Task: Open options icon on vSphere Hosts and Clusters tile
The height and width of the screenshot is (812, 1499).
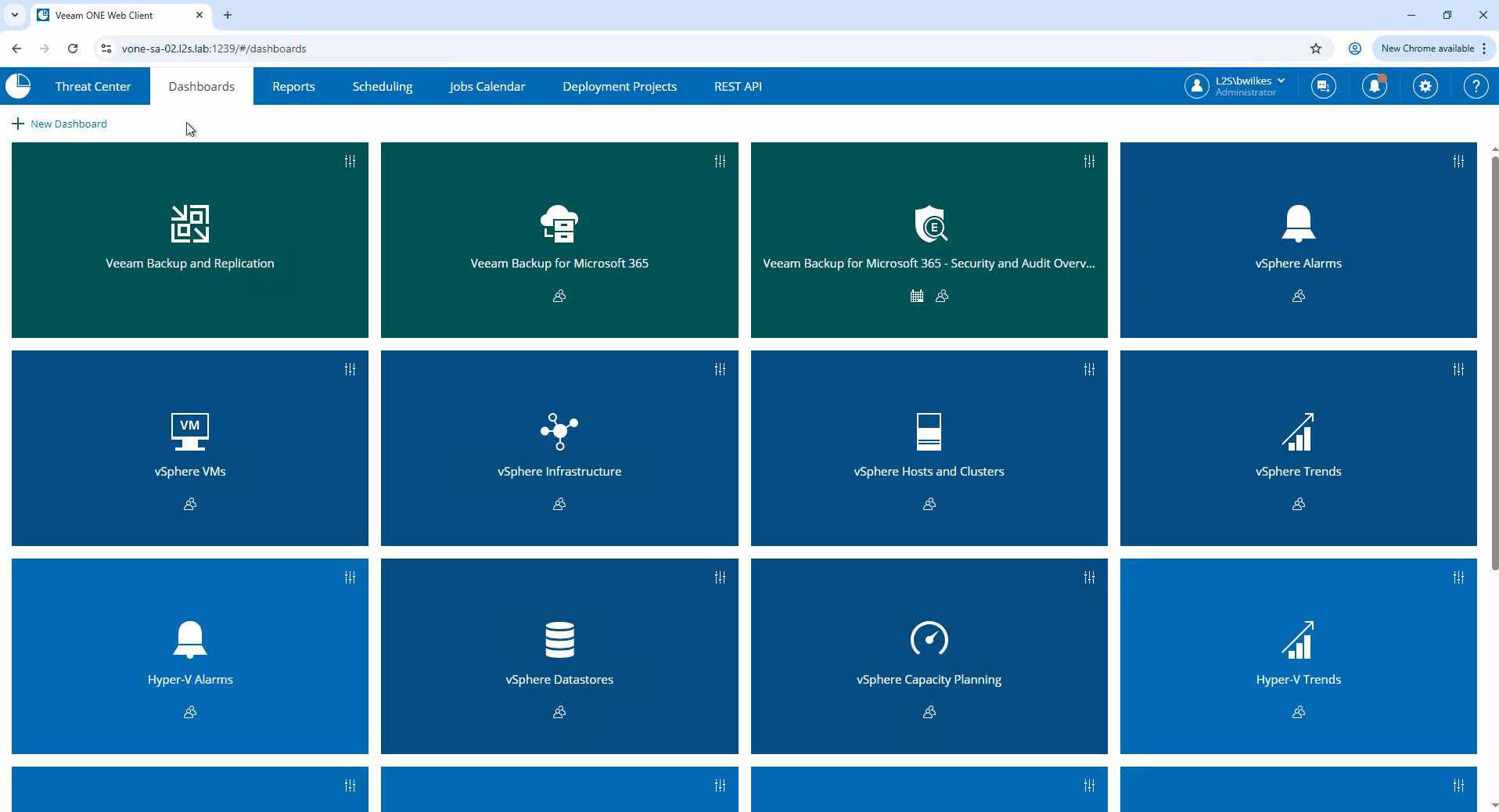Action: [x=1089, y=369]
